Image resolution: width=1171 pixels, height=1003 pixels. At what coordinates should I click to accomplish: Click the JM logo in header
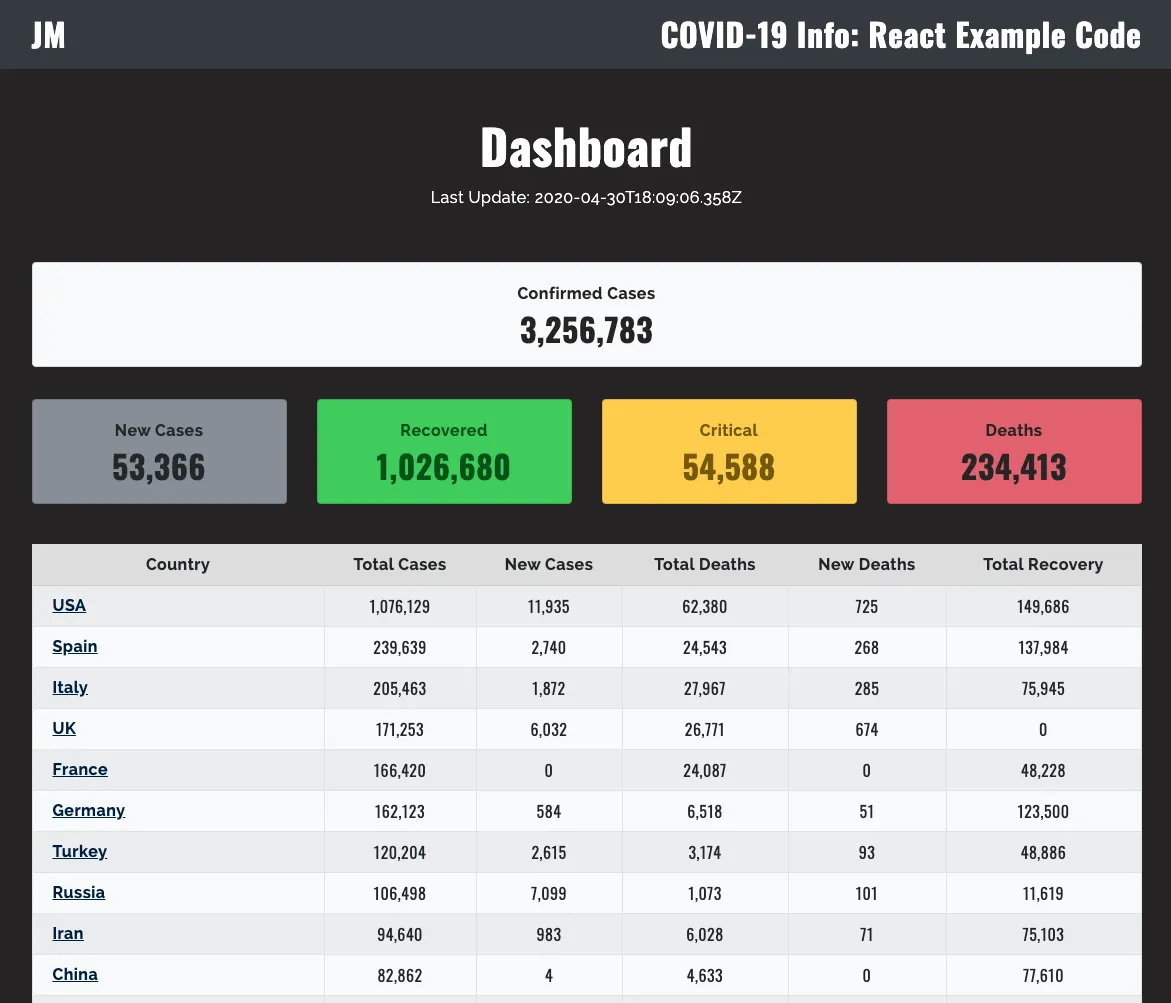click(48, 35)
